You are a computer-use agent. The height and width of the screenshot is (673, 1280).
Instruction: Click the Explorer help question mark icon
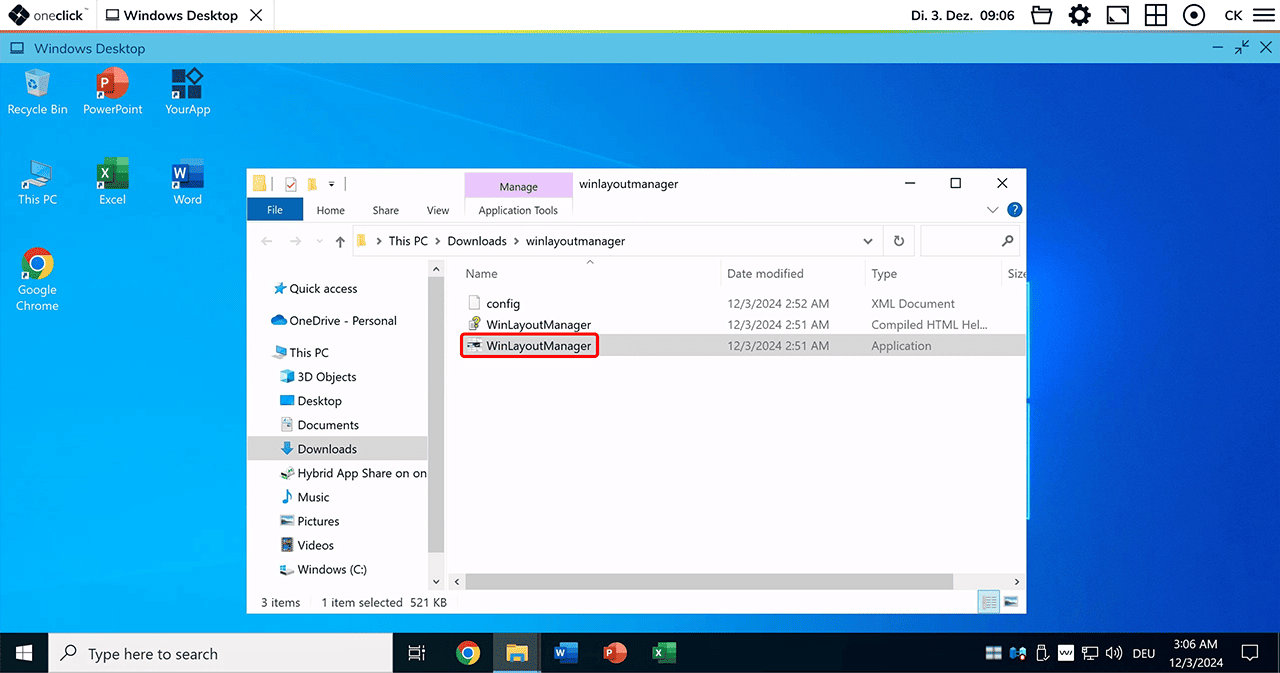click(x=1014, y=210)
